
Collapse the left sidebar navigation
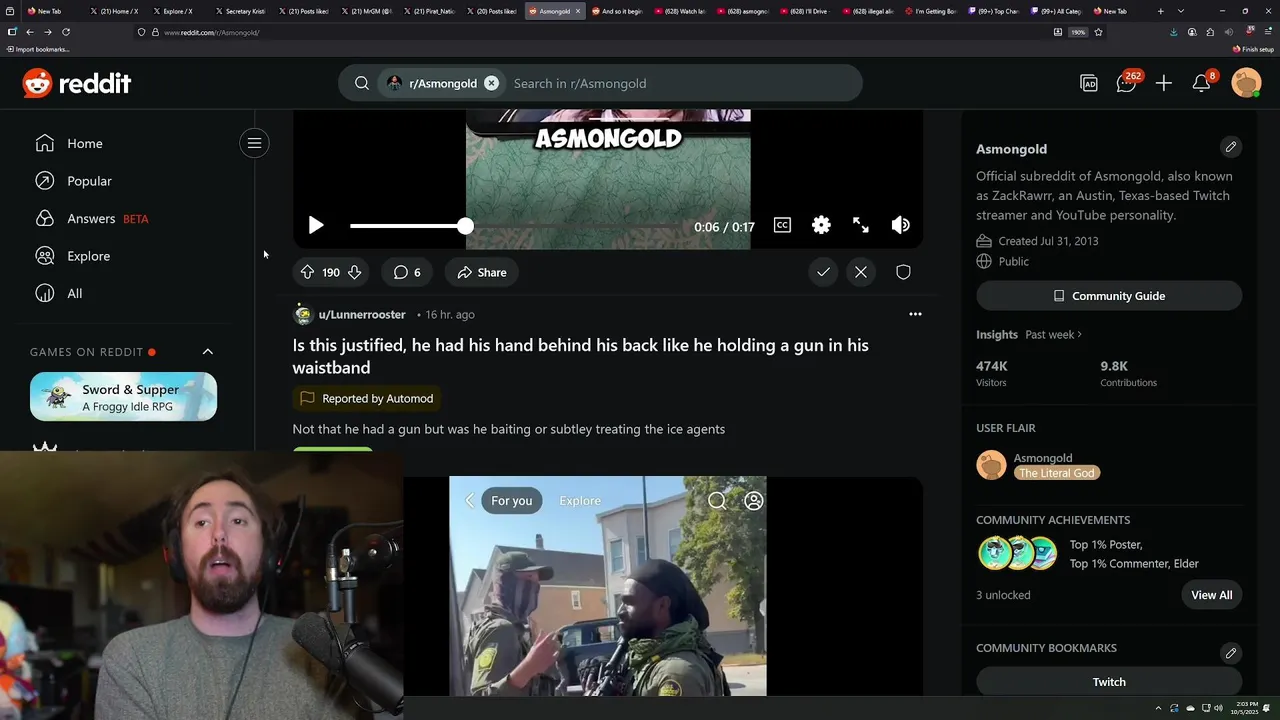coord(255,143)
